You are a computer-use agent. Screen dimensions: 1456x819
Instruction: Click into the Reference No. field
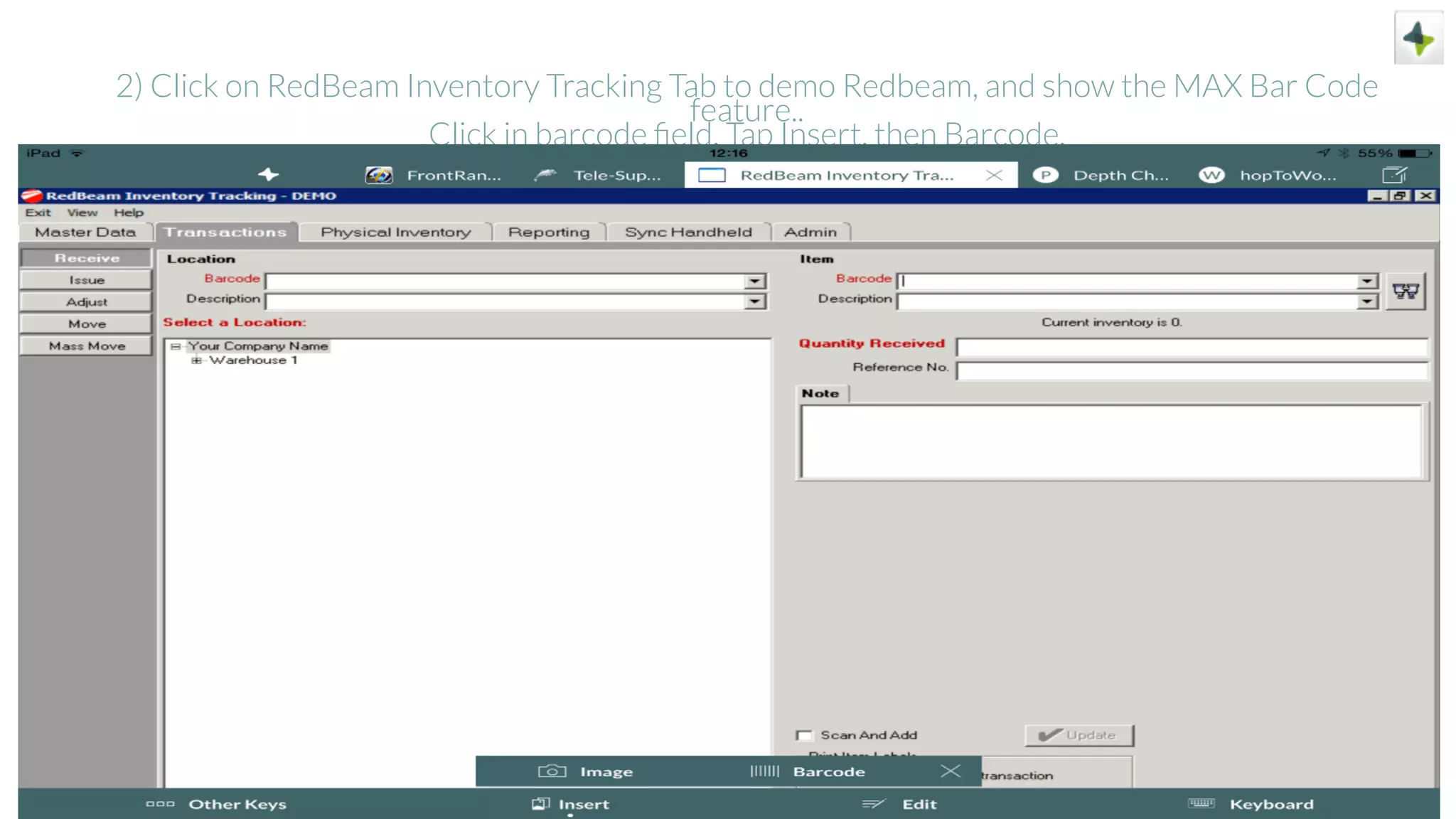1192,370
